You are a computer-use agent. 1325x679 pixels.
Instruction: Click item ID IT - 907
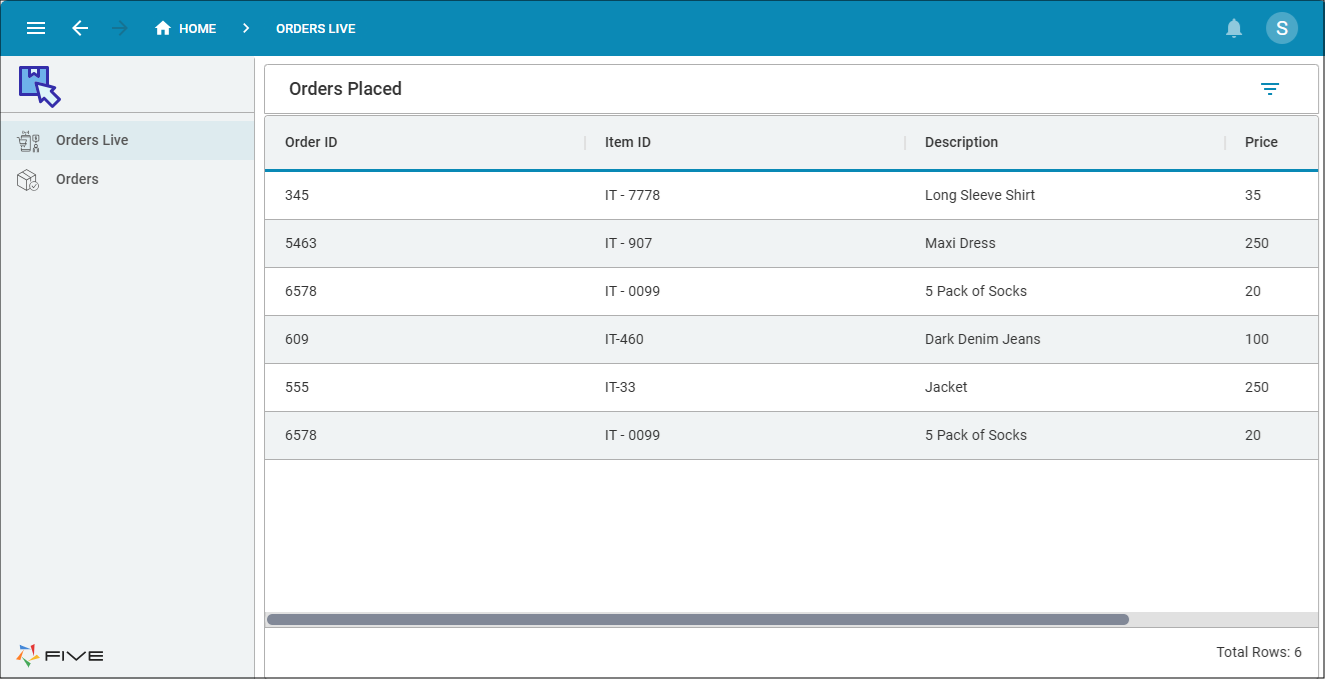click(628, 243)
